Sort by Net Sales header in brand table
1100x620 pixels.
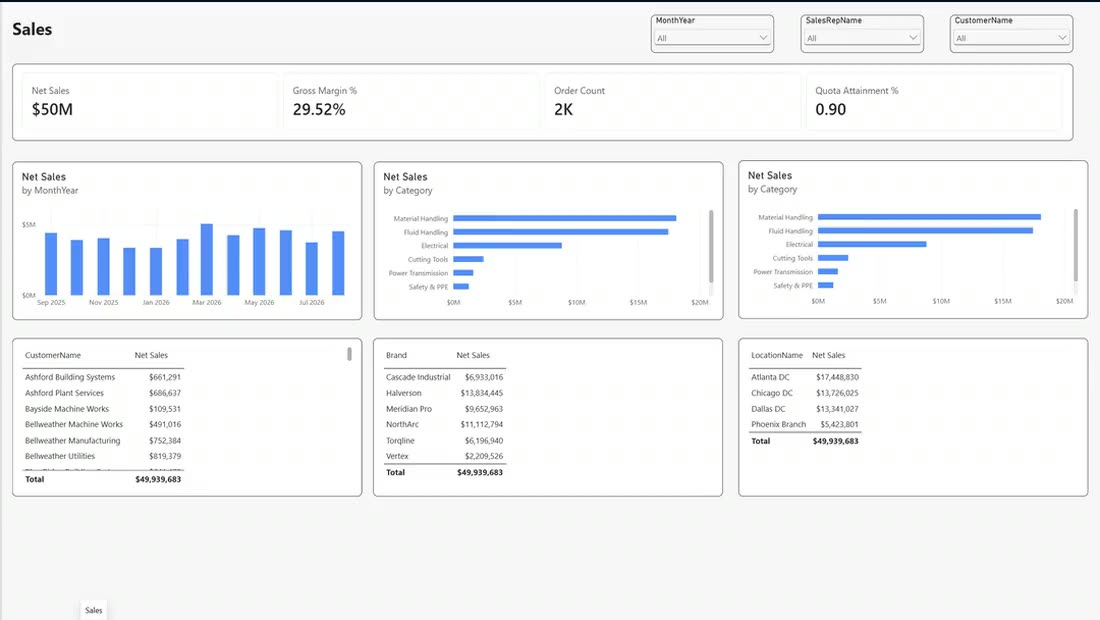(473, 356)
